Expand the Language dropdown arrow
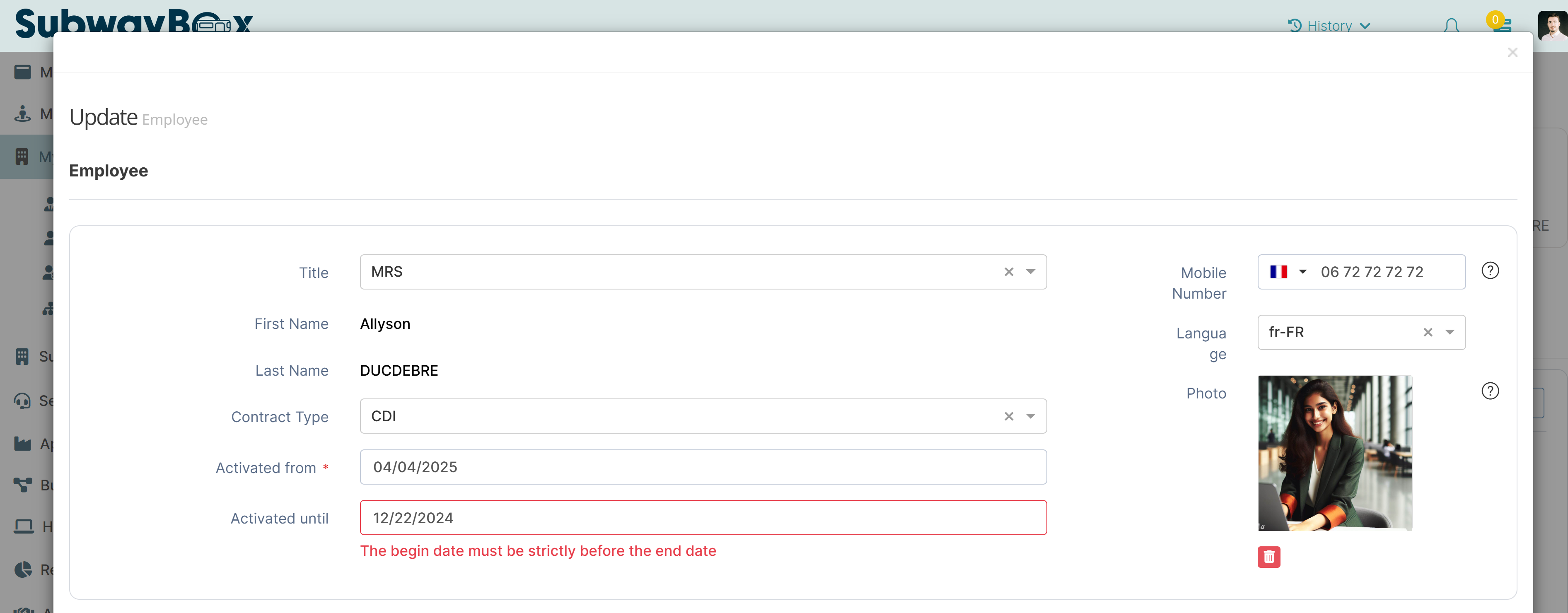 [1450, 332]
